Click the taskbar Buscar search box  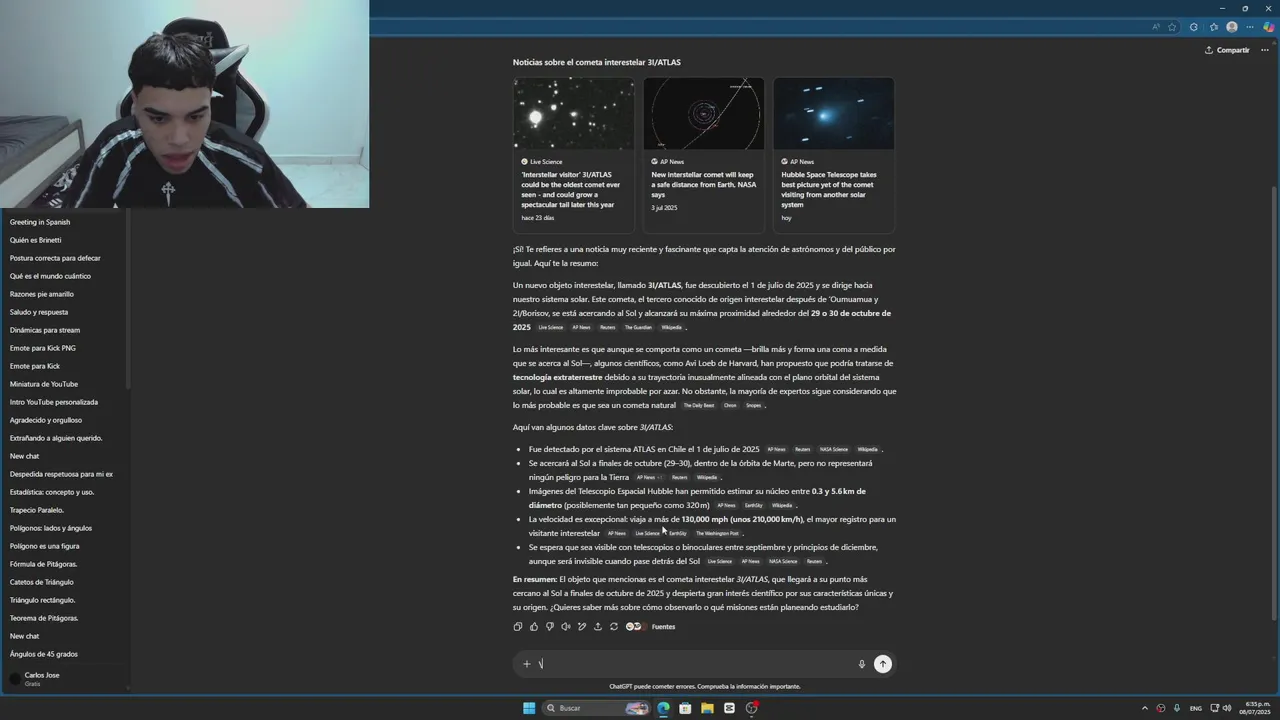point(596,708)
